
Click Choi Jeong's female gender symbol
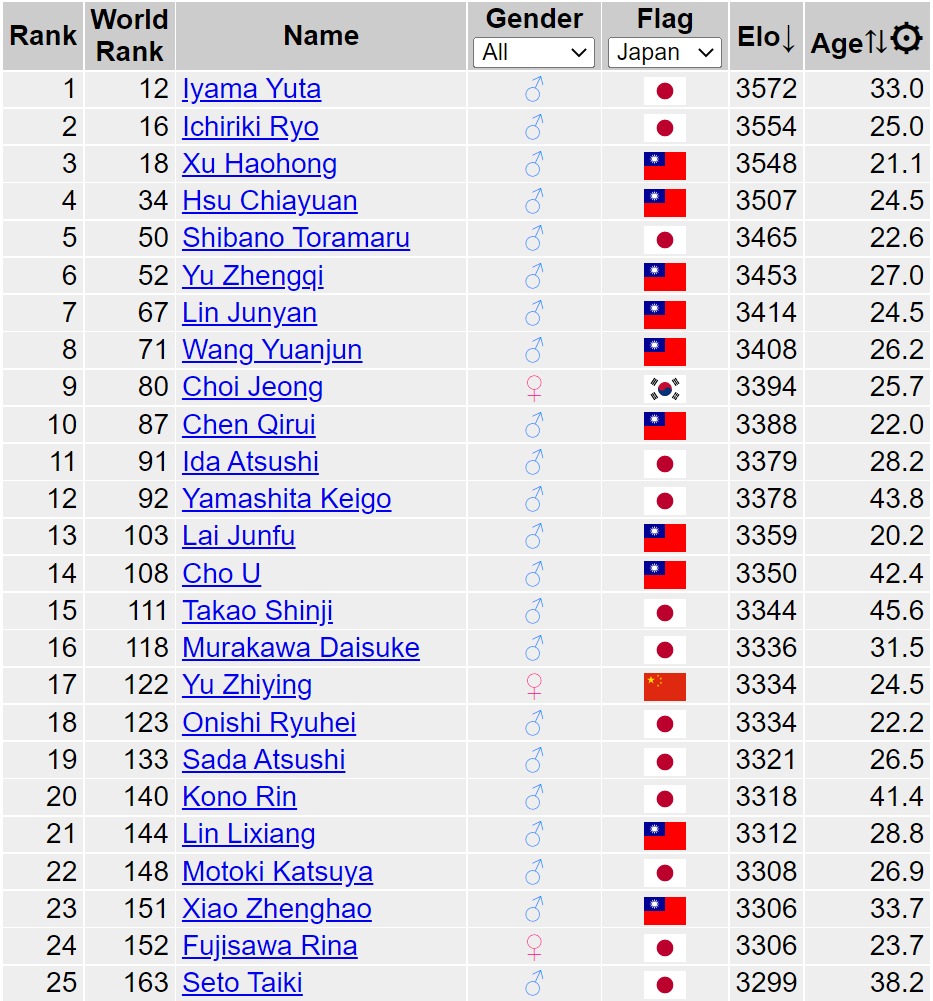[x=534, y=388]
